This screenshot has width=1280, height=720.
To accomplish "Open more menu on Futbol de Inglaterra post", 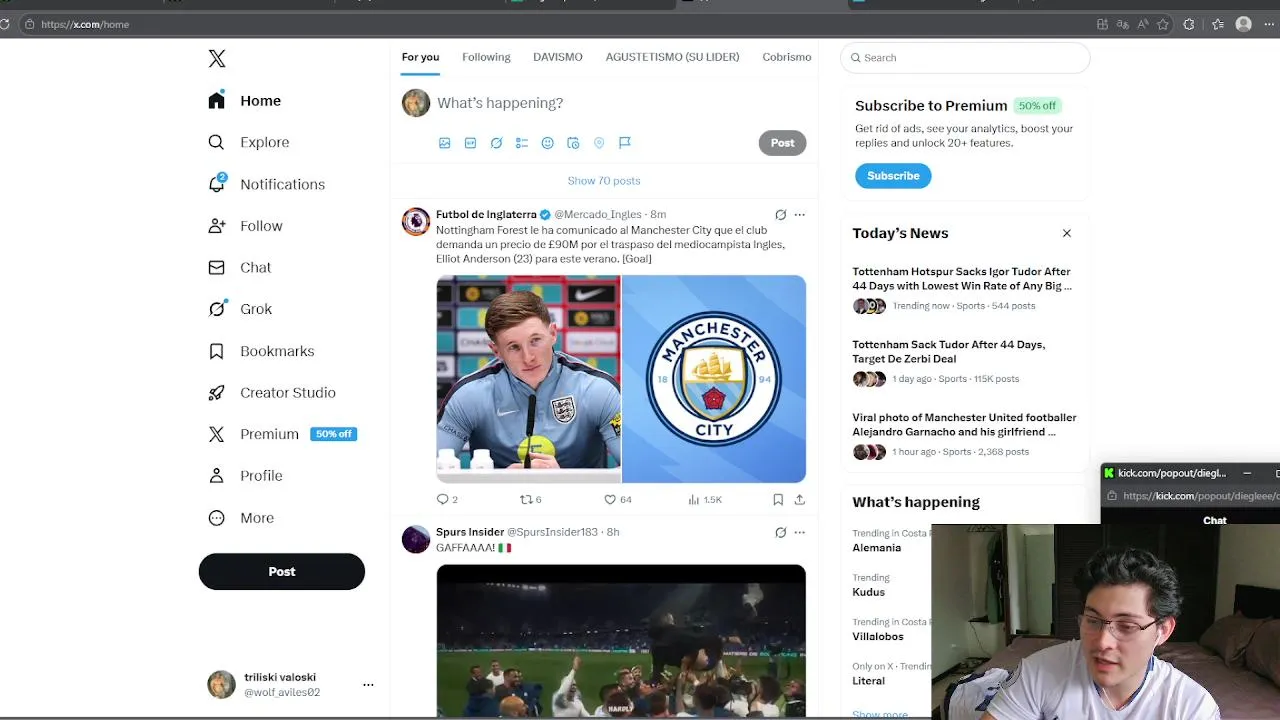I will [x=799, y=214].
